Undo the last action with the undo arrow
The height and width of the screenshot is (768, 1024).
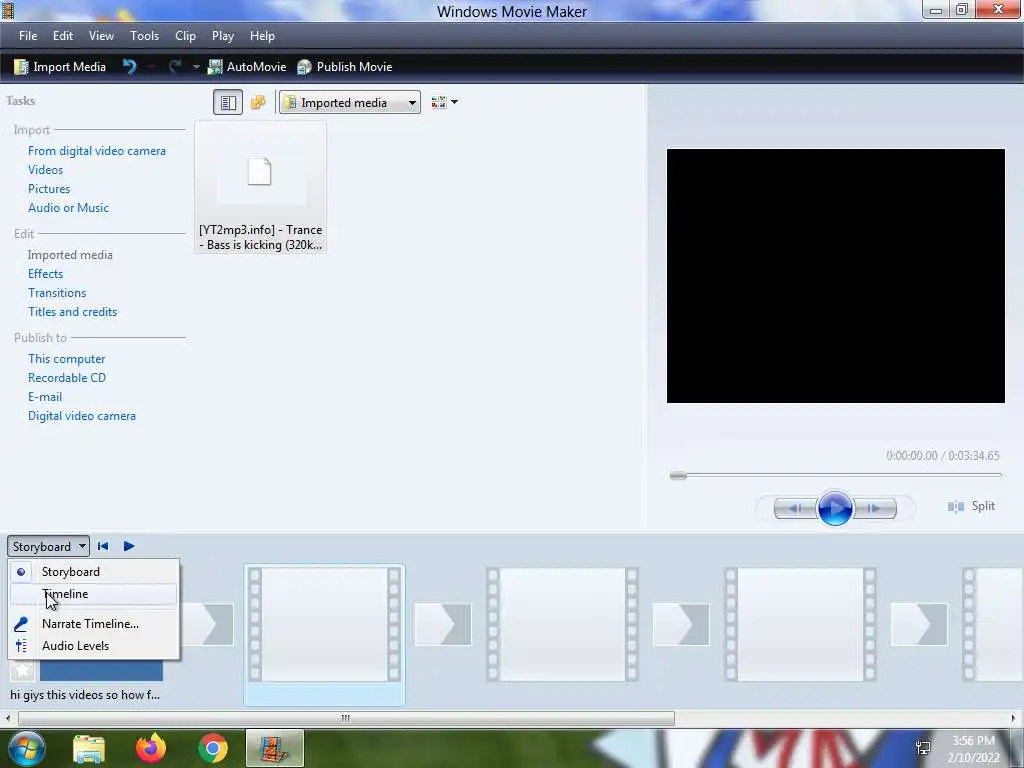pos(129,67)
